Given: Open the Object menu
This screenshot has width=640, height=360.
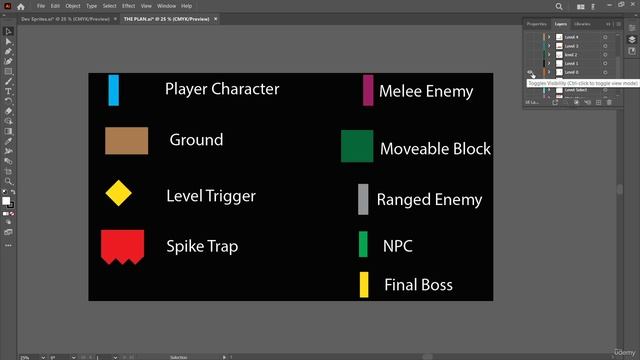Looking at the screenshot, I should 73,6.
